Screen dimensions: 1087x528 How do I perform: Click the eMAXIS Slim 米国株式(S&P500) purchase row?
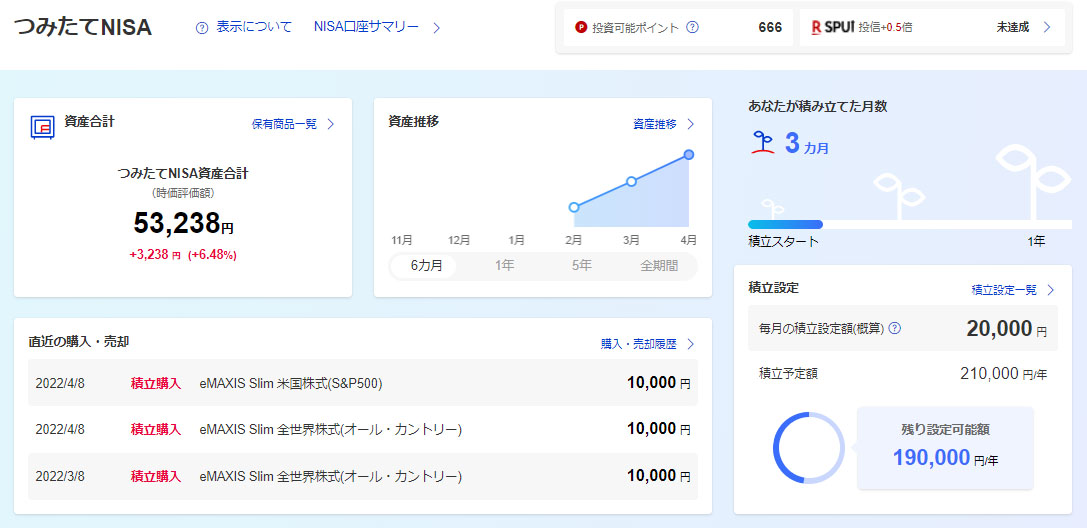(361, 383)
